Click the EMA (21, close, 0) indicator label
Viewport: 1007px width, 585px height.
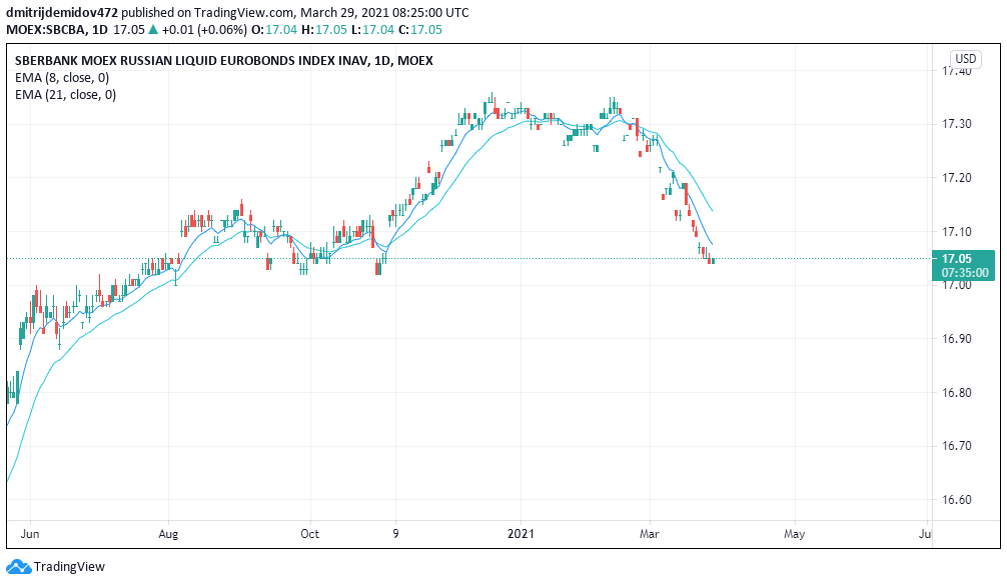[x=66, y=95]
